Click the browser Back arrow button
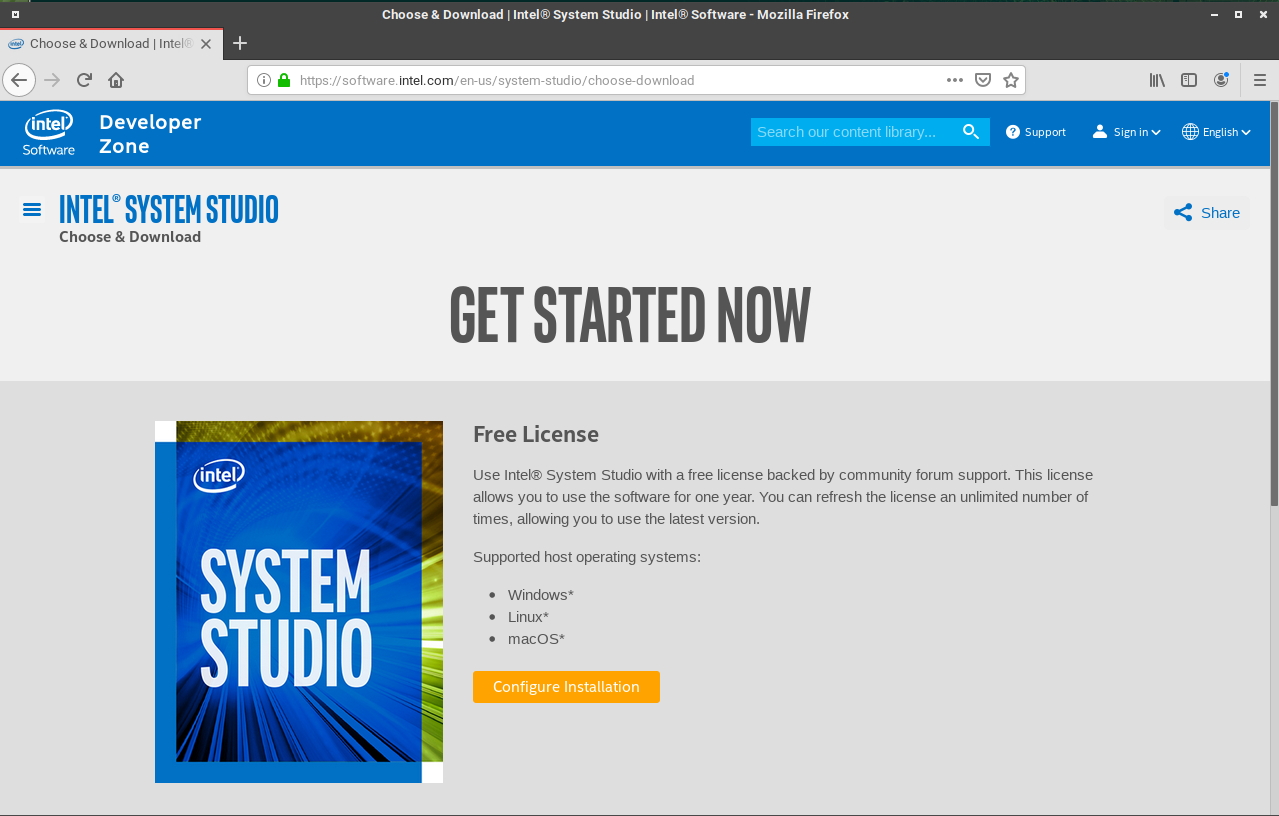The height and width of the screenshot is (816, 1279). pos(19,80)
